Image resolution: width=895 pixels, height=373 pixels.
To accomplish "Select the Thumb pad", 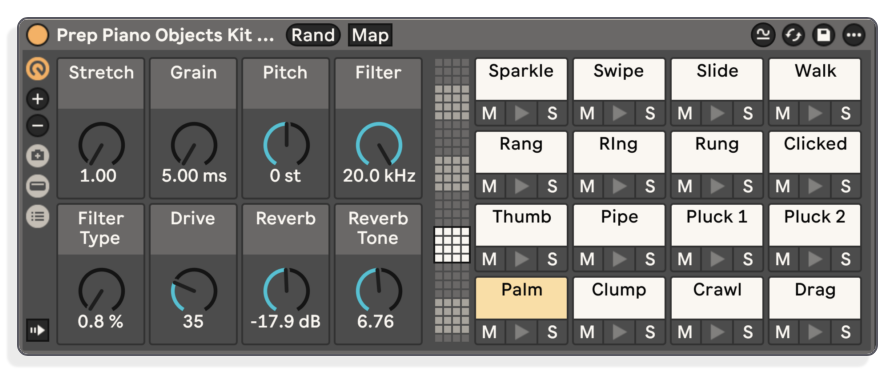I will pyautogui.click(x=521, y=226).
